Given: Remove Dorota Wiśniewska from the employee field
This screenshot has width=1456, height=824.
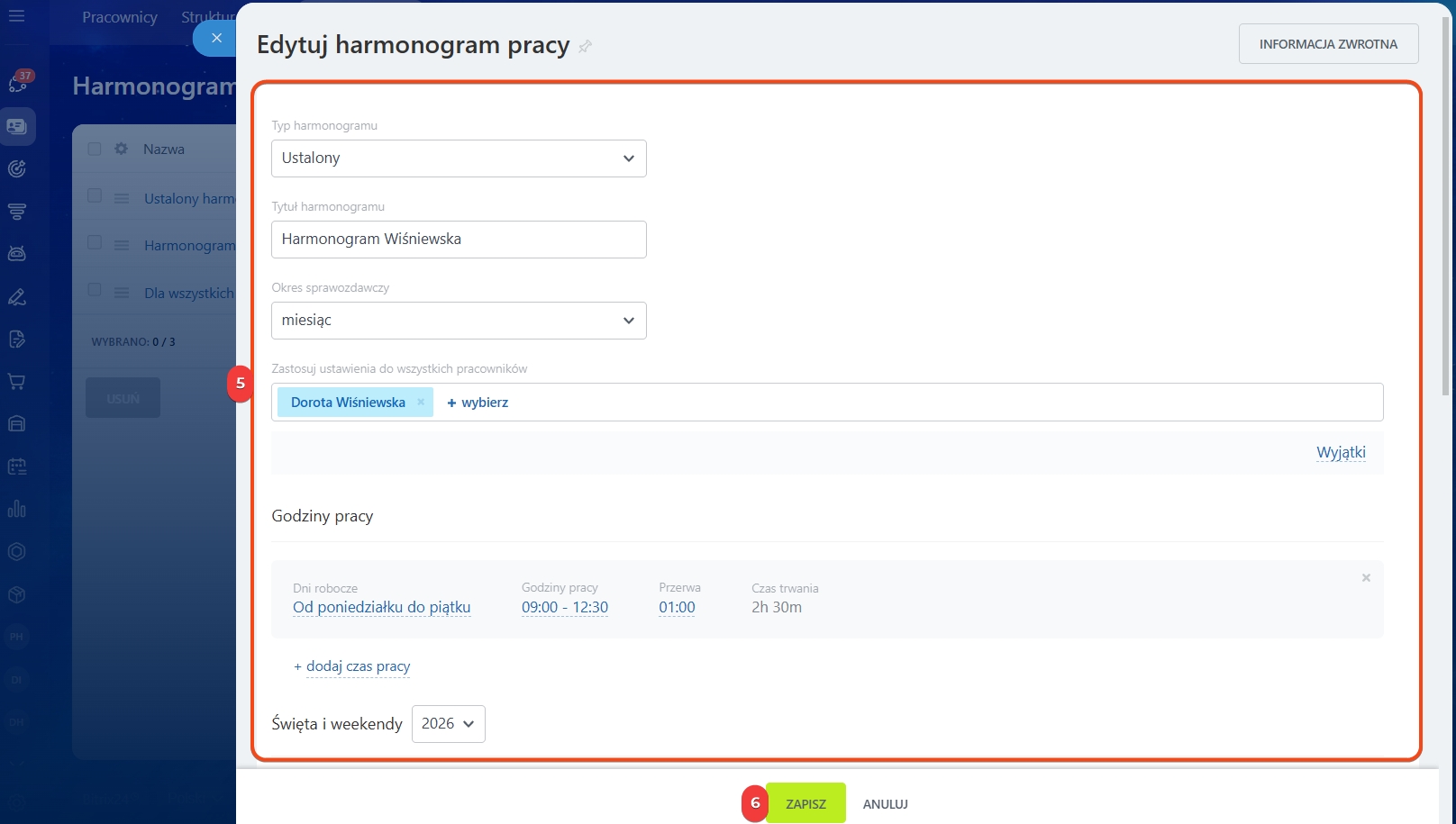Looking at the screenshot, I should coord(421,403).
